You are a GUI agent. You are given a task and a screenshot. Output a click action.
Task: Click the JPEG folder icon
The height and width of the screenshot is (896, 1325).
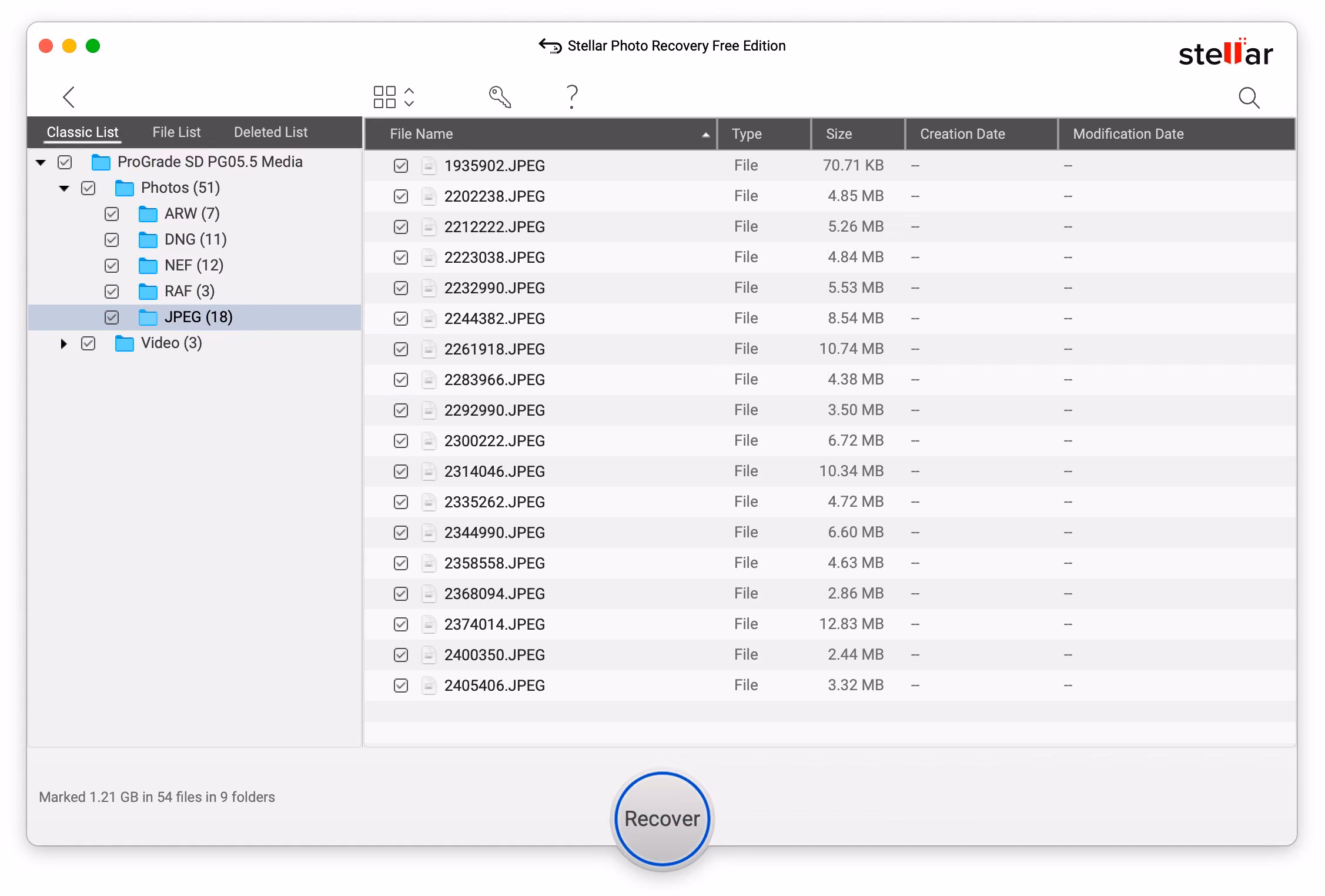click(148, 317)
